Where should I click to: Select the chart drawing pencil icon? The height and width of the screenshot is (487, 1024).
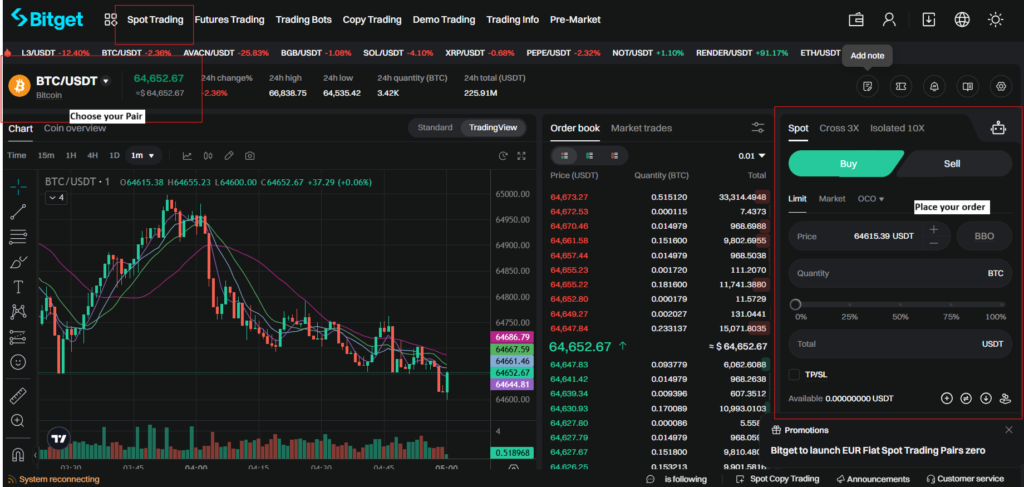(229, 156)
